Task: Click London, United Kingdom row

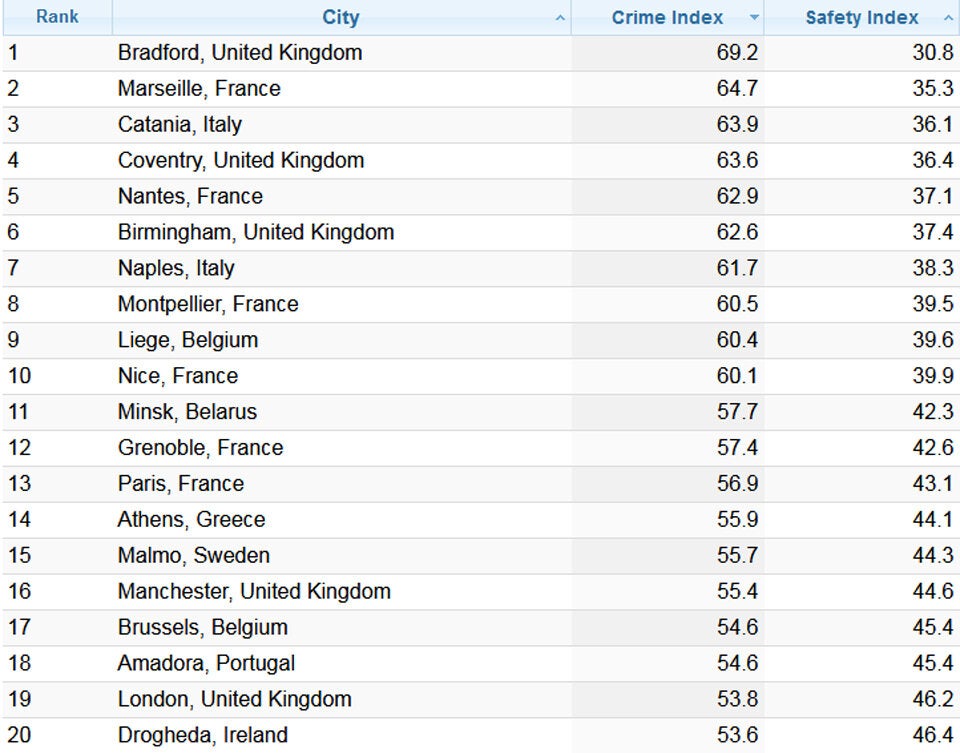Action: 235,699
